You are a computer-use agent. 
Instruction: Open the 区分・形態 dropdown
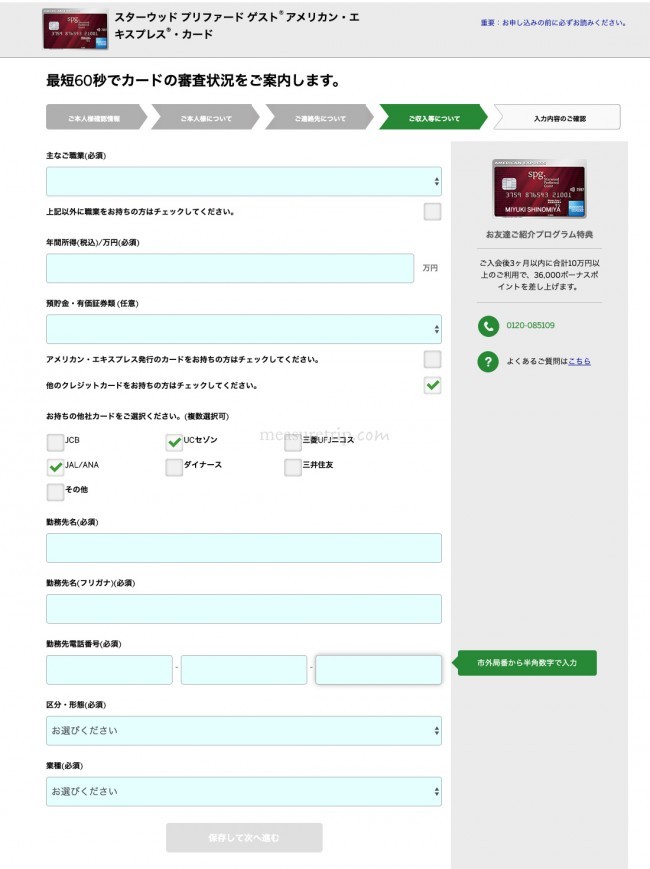point(244,731)
